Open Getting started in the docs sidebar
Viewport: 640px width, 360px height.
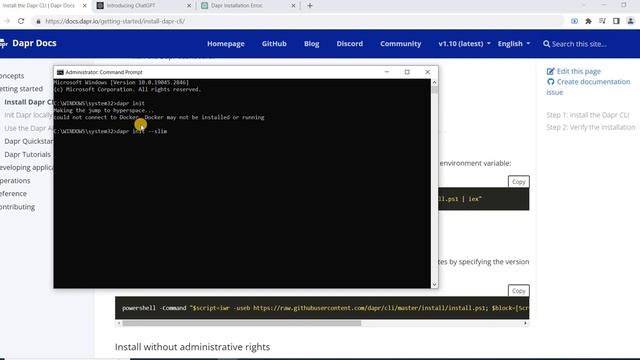(21, 89)
